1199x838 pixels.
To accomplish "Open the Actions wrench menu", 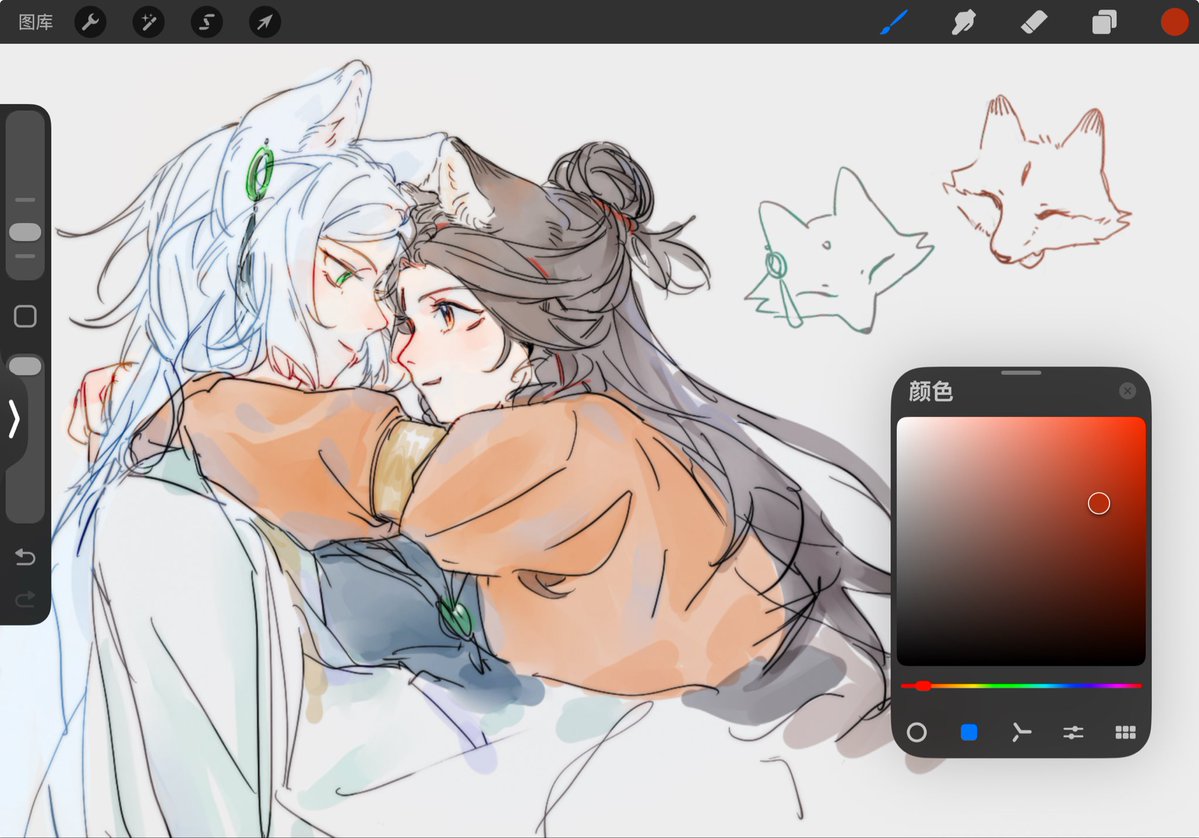I will tap(90, 22).
